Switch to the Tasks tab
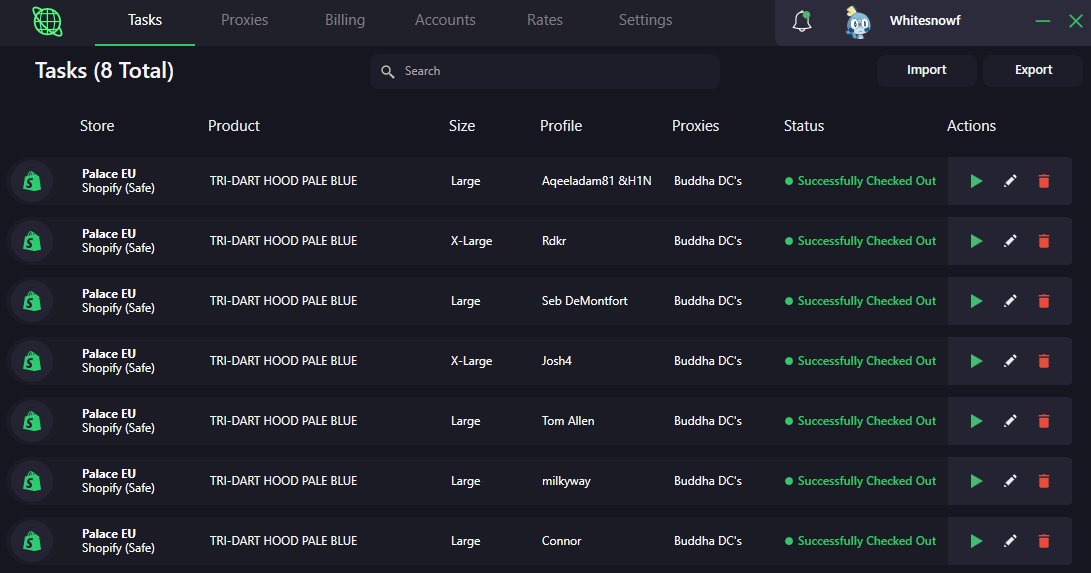 (x=145, y=20)
